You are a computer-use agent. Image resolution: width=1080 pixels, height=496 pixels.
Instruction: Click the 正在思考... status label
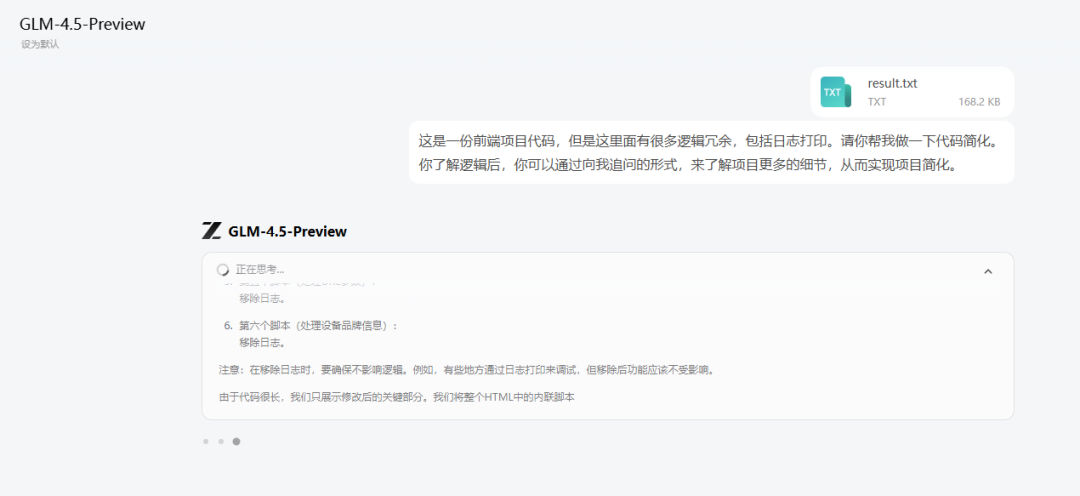pyautogui.click(x=260, y=269)
